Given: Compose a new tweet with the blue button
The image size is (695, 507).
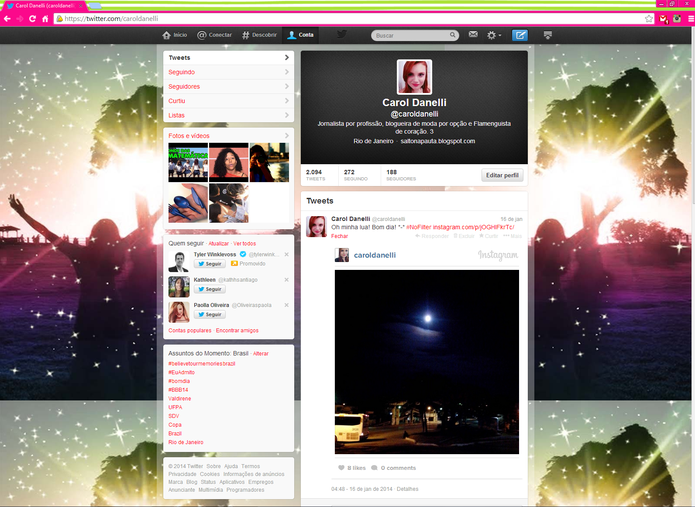Looking at the screenshot, I should [519, 35].
